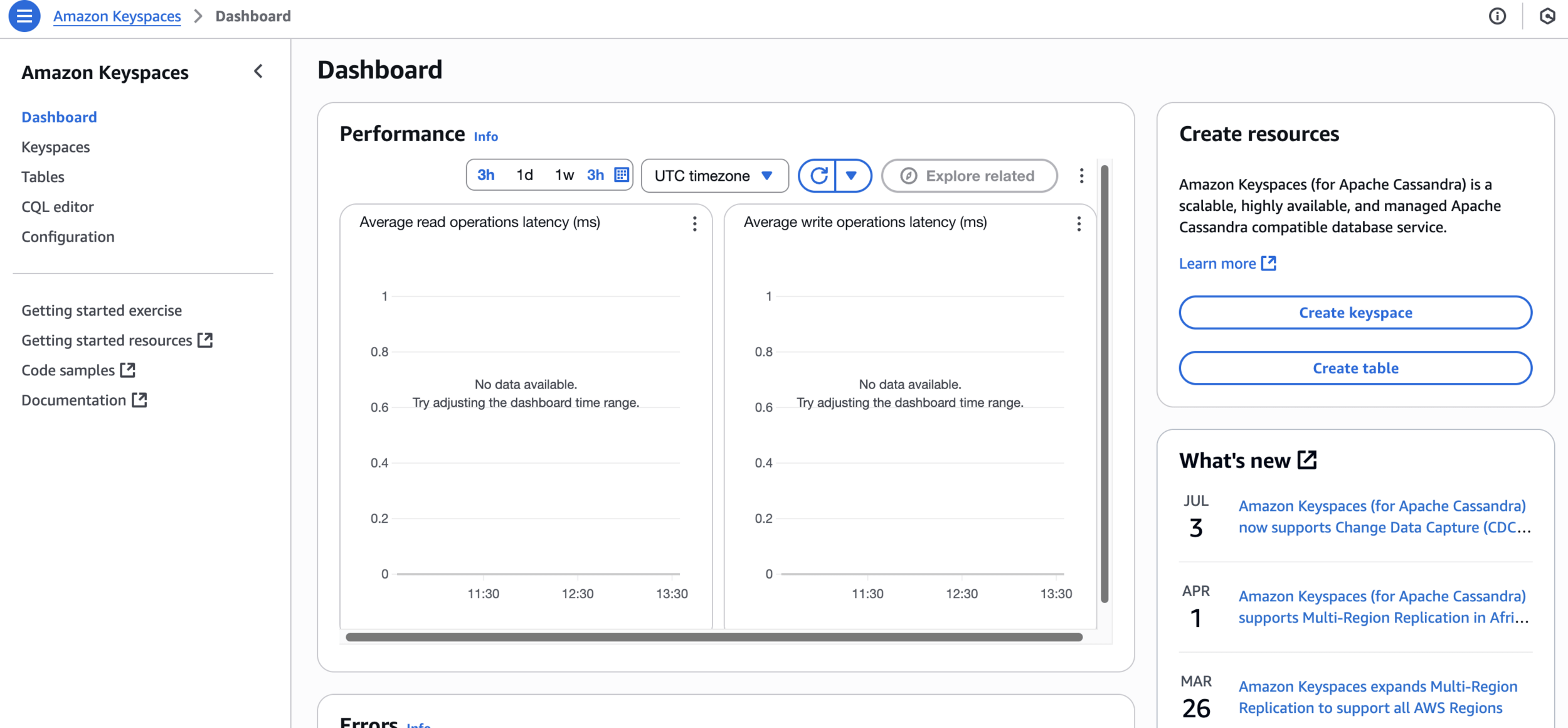Select the 1d time range
Image resolution: width=1568 pixels, height=728 pixels.
pyautogui.click(x=524, y=175)
